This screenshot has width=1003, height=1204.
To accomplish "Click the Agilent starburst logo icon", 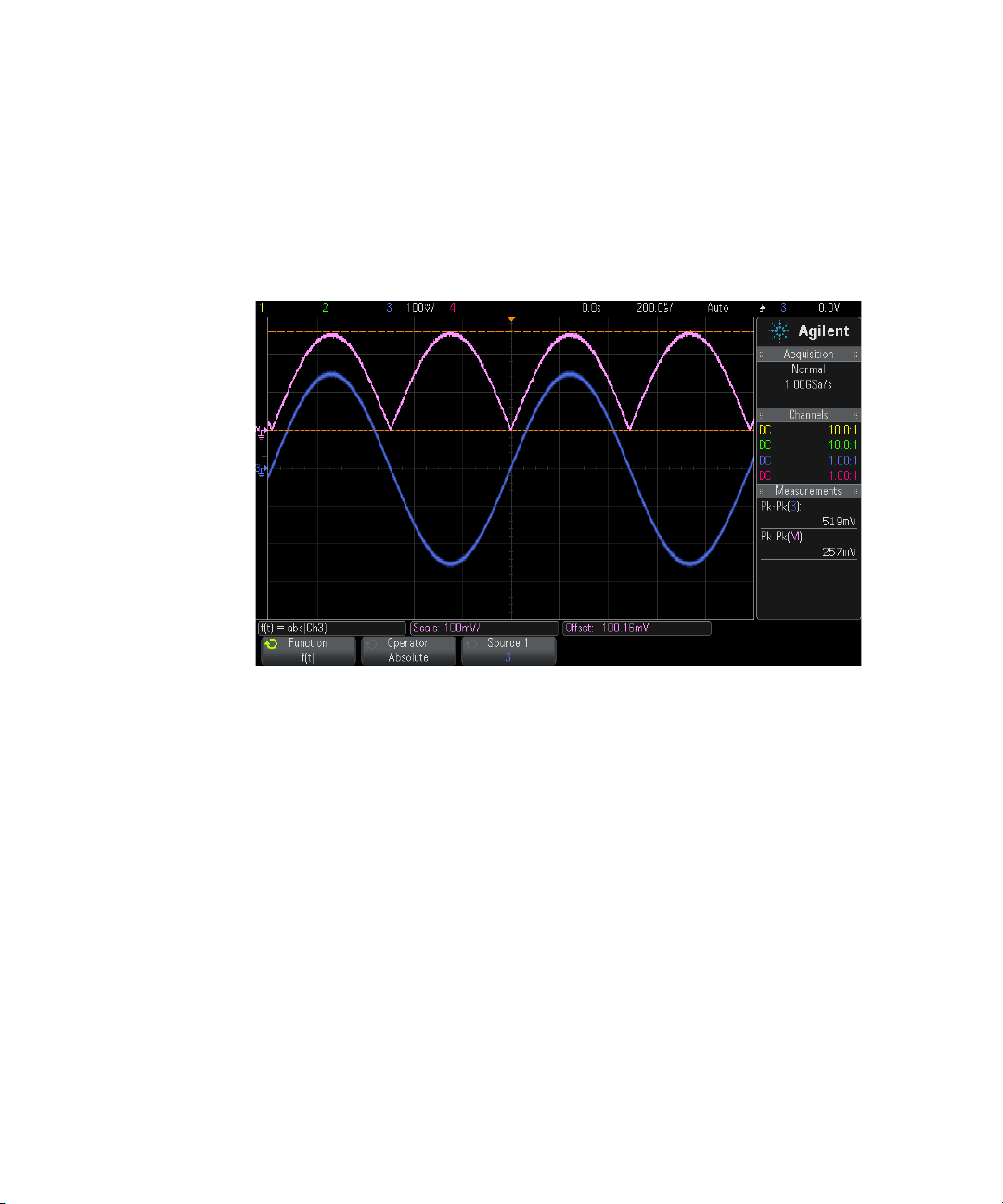I will coord(780,331).
